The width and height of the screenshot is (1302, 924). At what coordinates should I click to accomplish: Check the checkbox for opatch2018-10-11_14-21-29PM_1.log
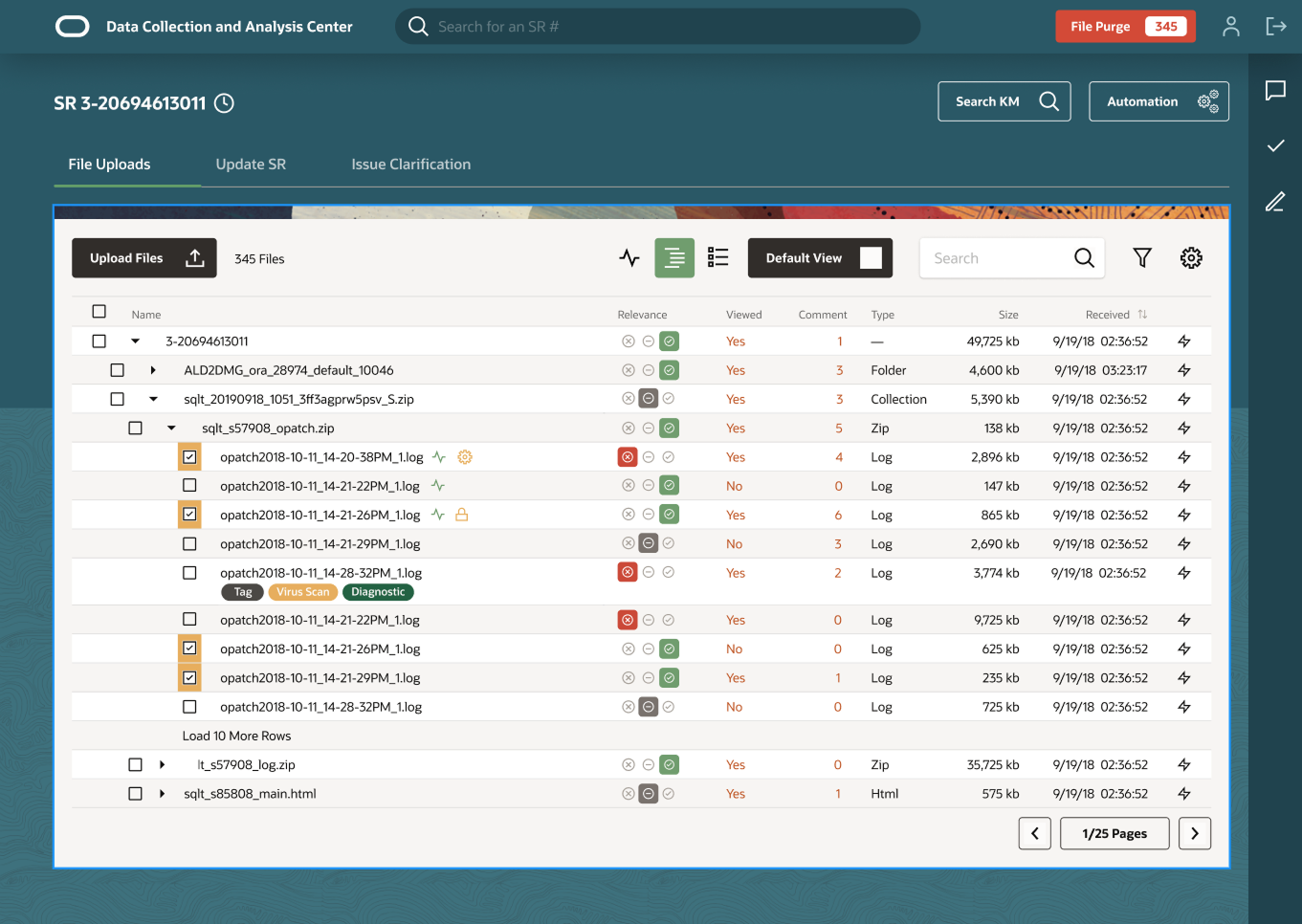click(189, 543)
